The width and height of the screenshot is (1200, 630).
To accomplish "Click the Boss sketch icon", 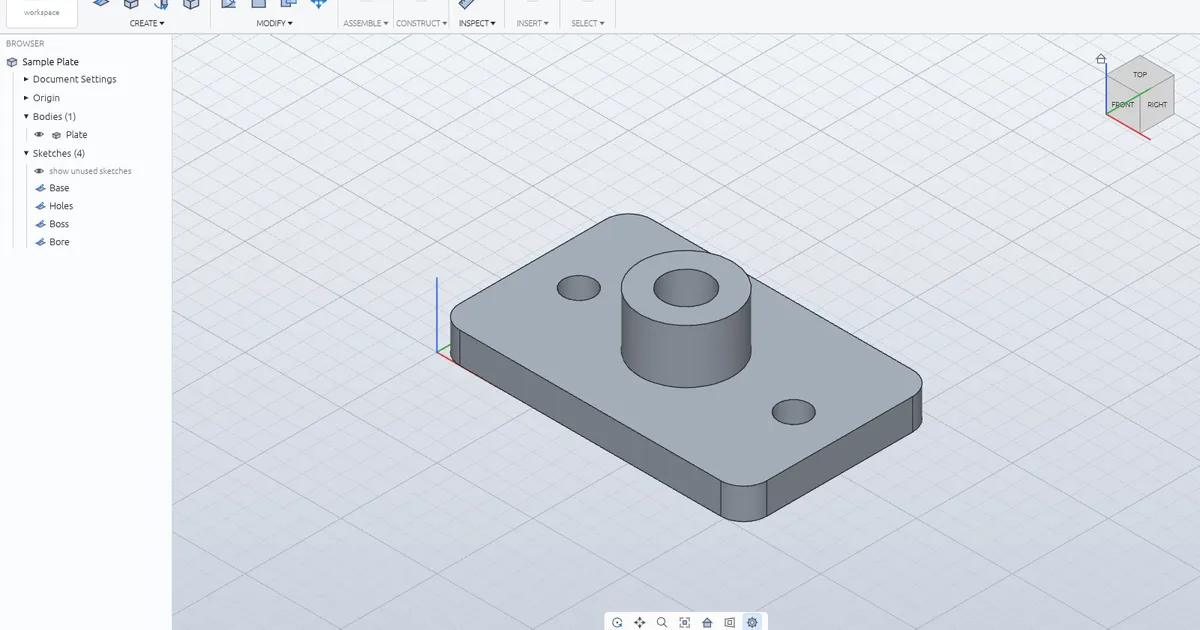I will tap(40, 224).
